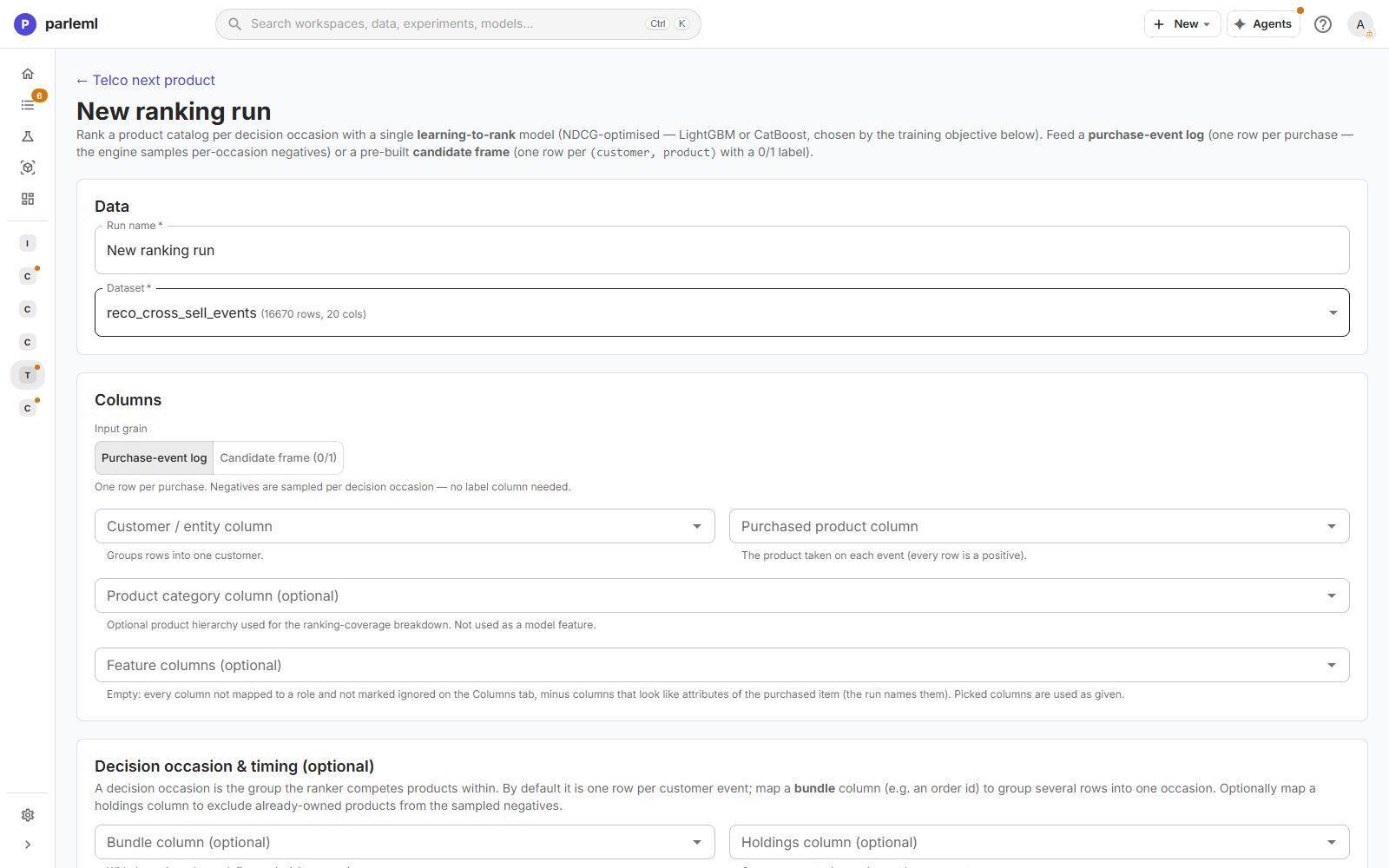
Task: Click the search magnifier icon
Action: tap(234, 24)
